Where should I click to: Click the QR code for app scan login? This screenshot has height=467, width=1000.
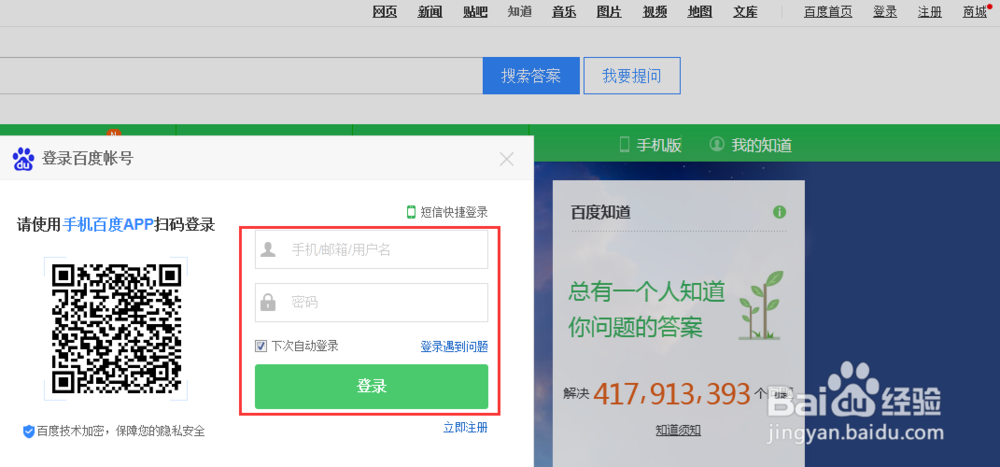click(x=116, y=329)
